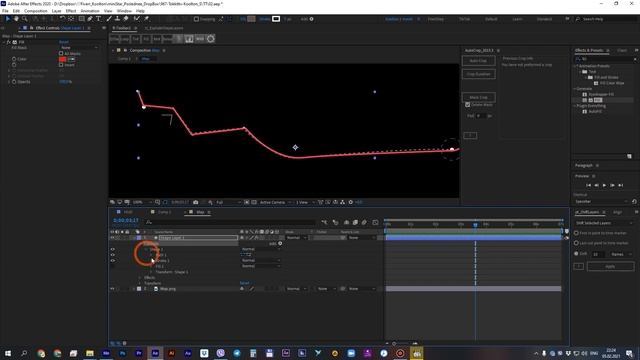Select the Zoom magnifier tool
The width and height of the screenshot is (640, 360).
click(25, 19)
